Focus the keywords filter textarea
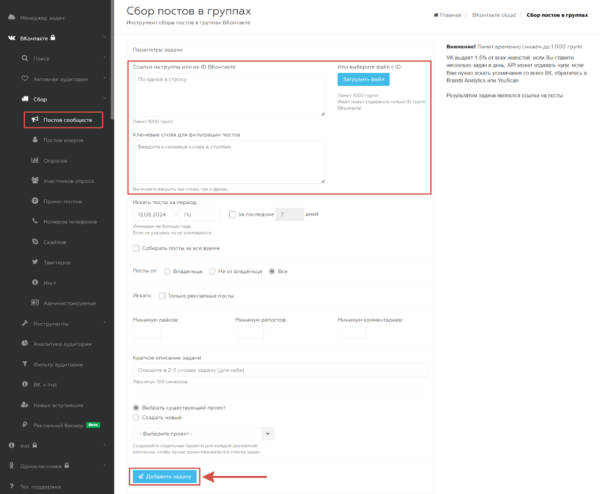The width and height of the screenshot is (600, 494). (x=229, y=162)
